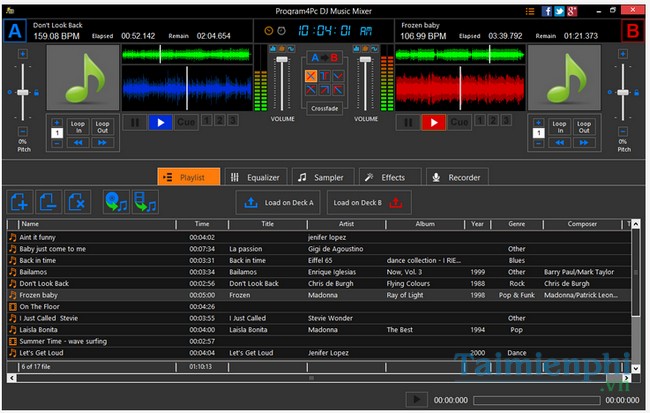
Task: Raise pitch with Deck B plus button
Action: [x=623, y=53]
